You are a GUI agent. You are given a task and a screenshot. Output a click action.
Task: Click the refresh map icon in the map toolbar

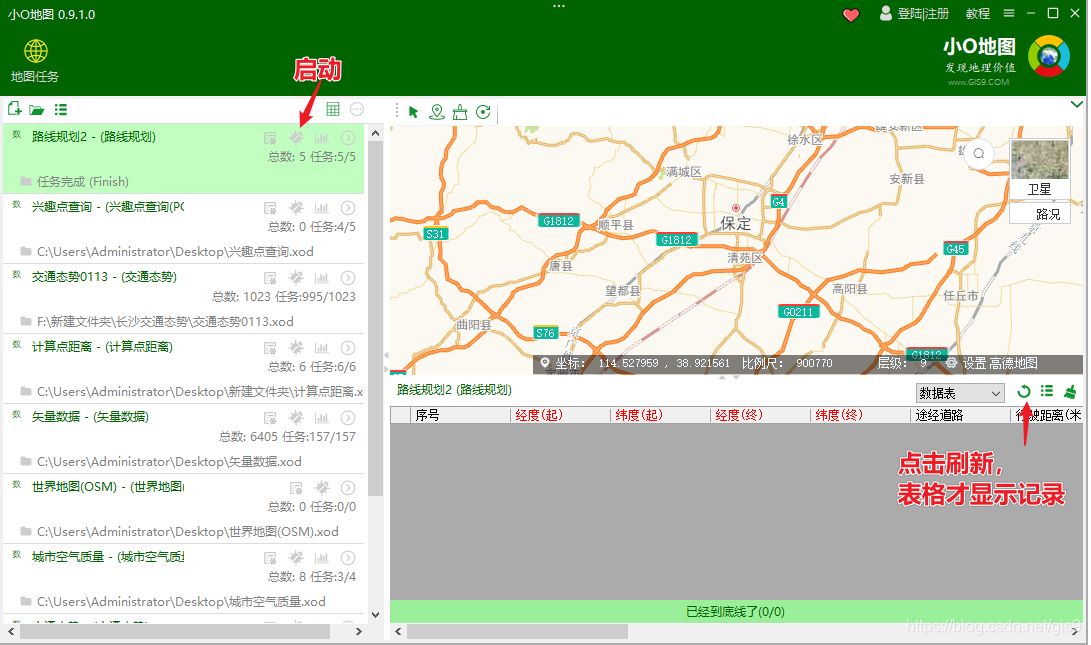click(x=484, y=112)
